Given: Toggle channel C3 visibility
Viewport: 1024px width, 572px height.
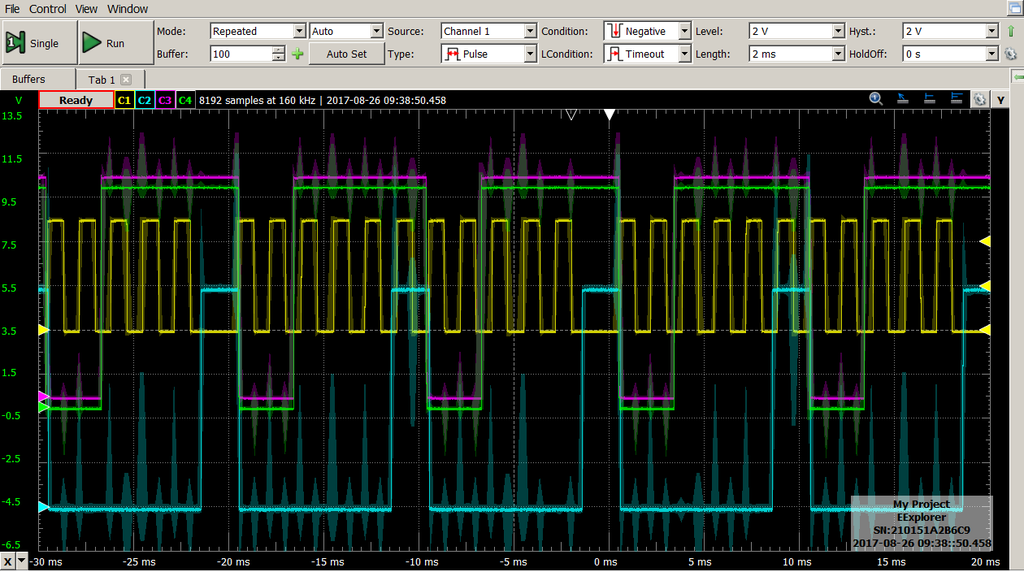Looking at the screenshot, I should [165, 100].
